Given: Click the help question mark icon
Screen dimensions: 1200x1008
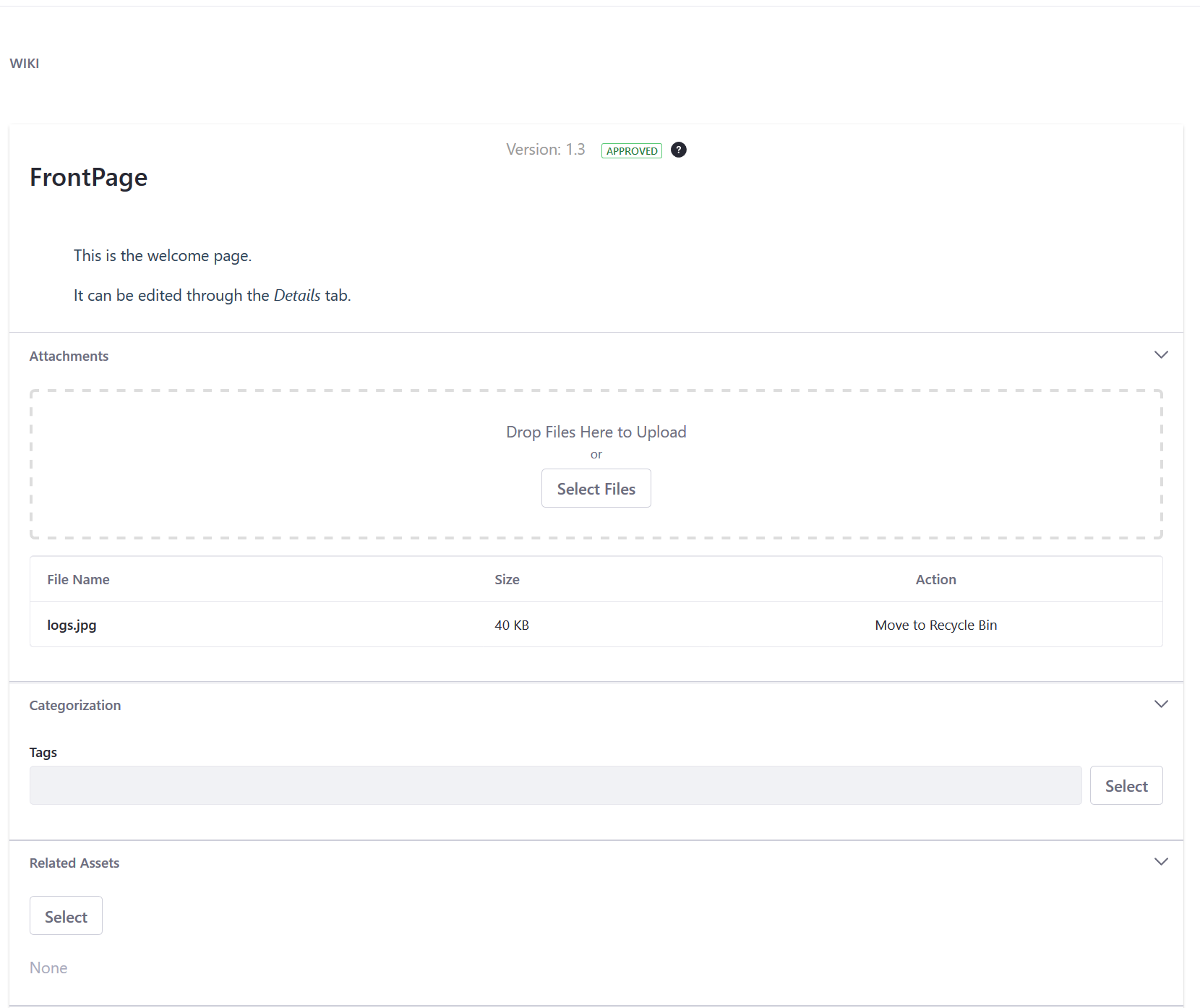Looking at the screenshot, I should (678, 150).
